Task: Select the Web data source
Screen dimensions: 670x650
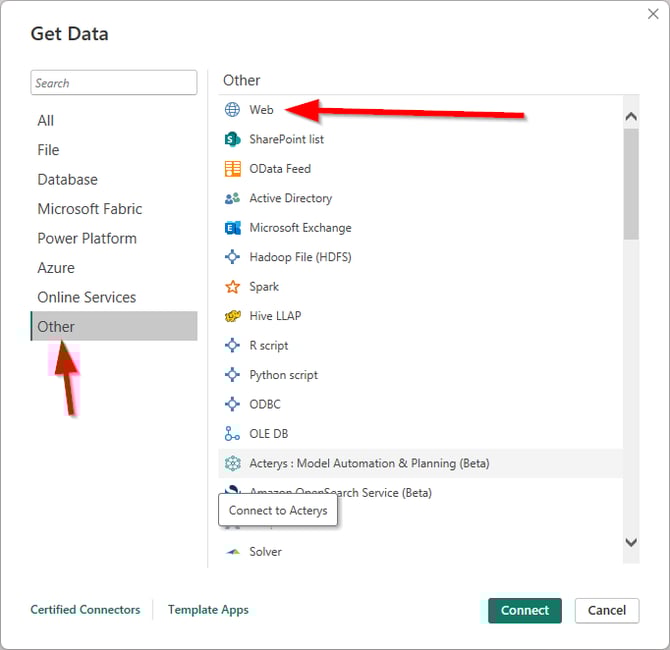Action: click(262, 110)
